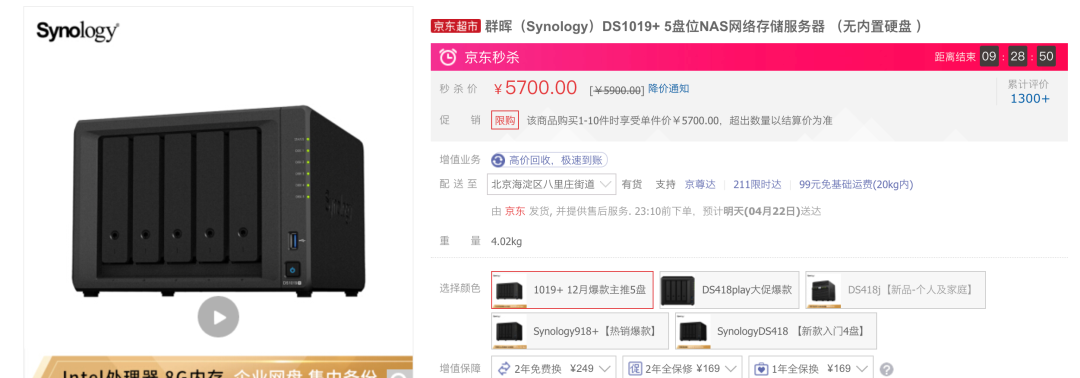Image resolution: width=1080 pixels, height=378 pixels.
Task: Select the 1019+ 12月爆款主推5盘 option
Action: coord(572,290)
